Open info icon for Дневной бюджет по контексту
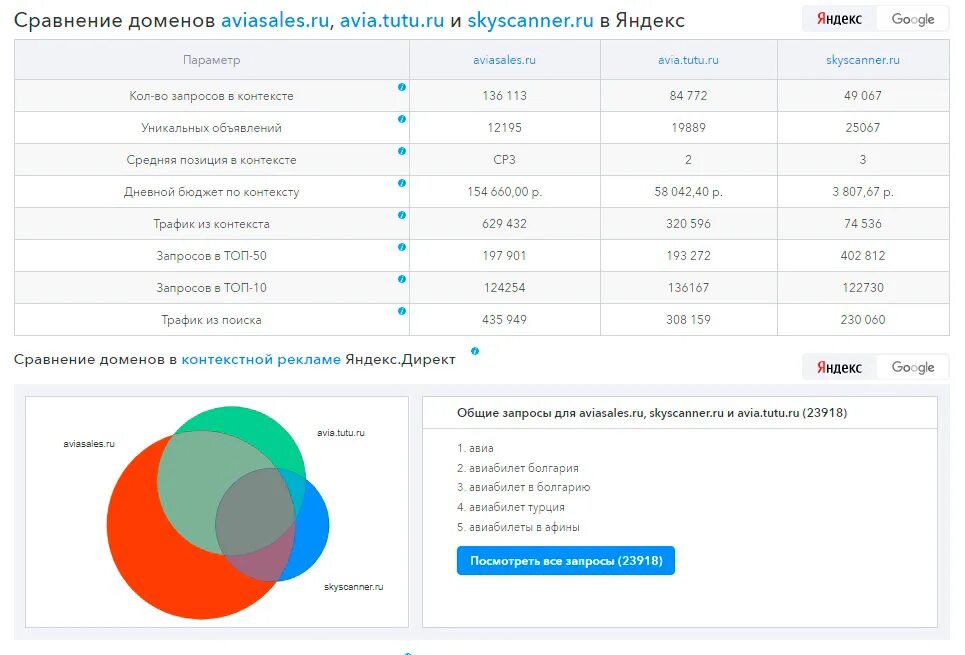This screenshot has height=655, width=965. (402, 183)
